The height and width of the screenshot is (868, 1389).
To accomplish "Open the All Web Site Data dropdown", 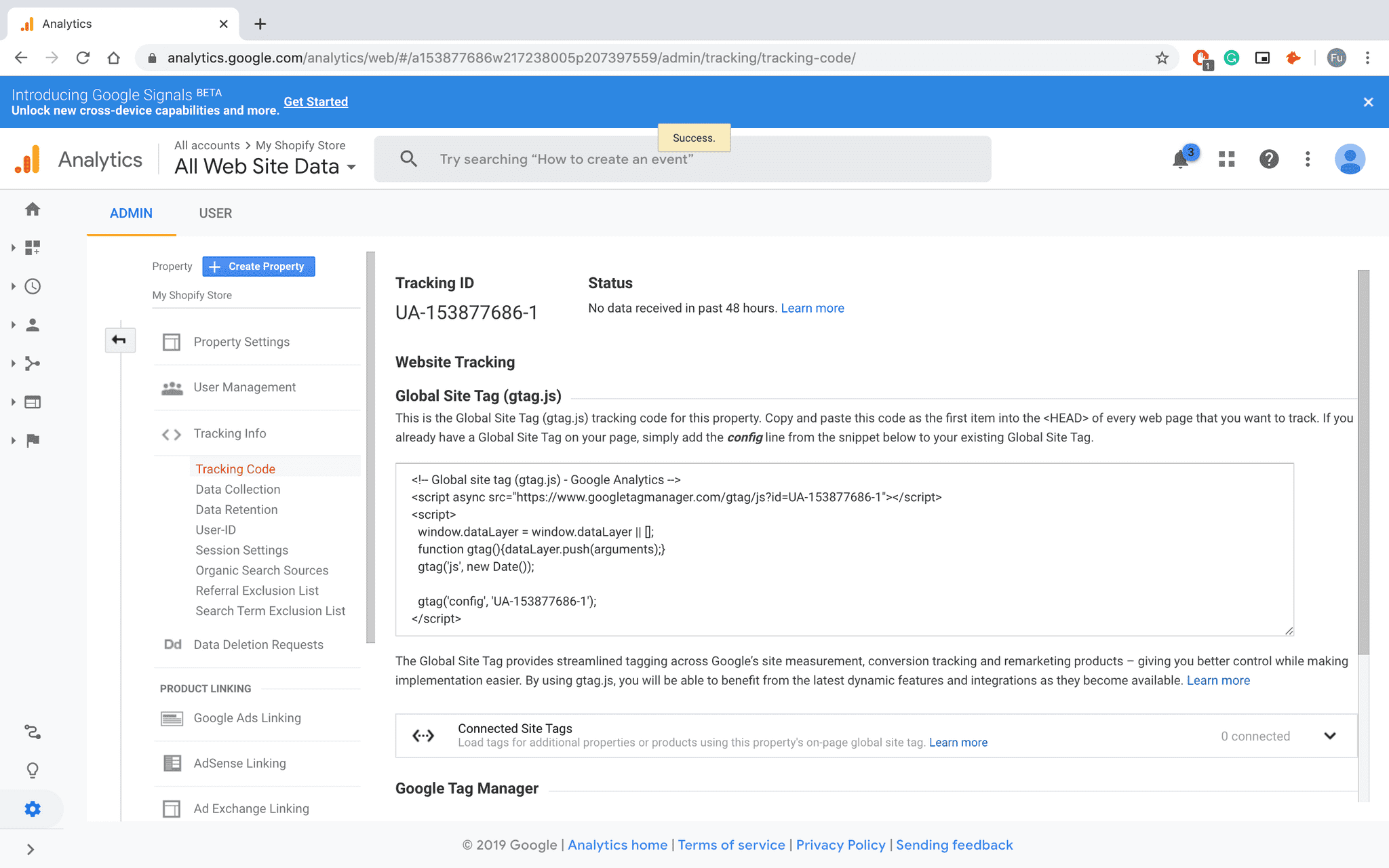I will click(x=265, y=166).
